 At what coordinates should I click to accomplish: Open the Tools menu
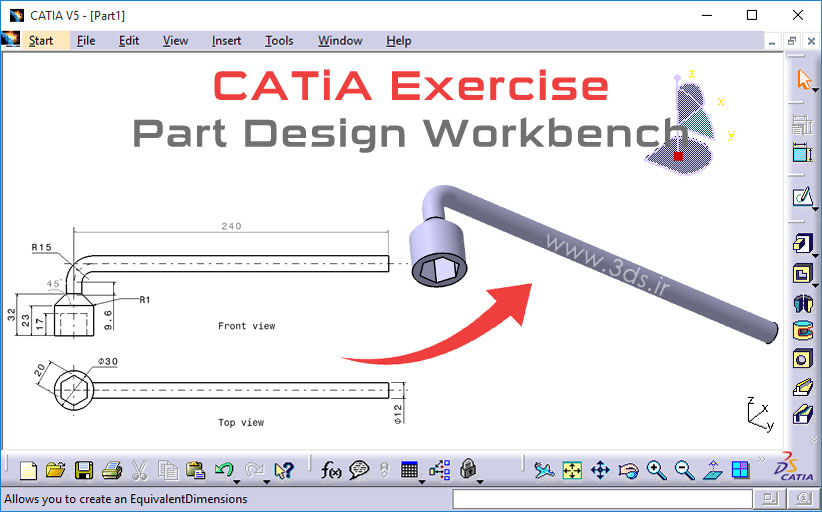[279, 41]
